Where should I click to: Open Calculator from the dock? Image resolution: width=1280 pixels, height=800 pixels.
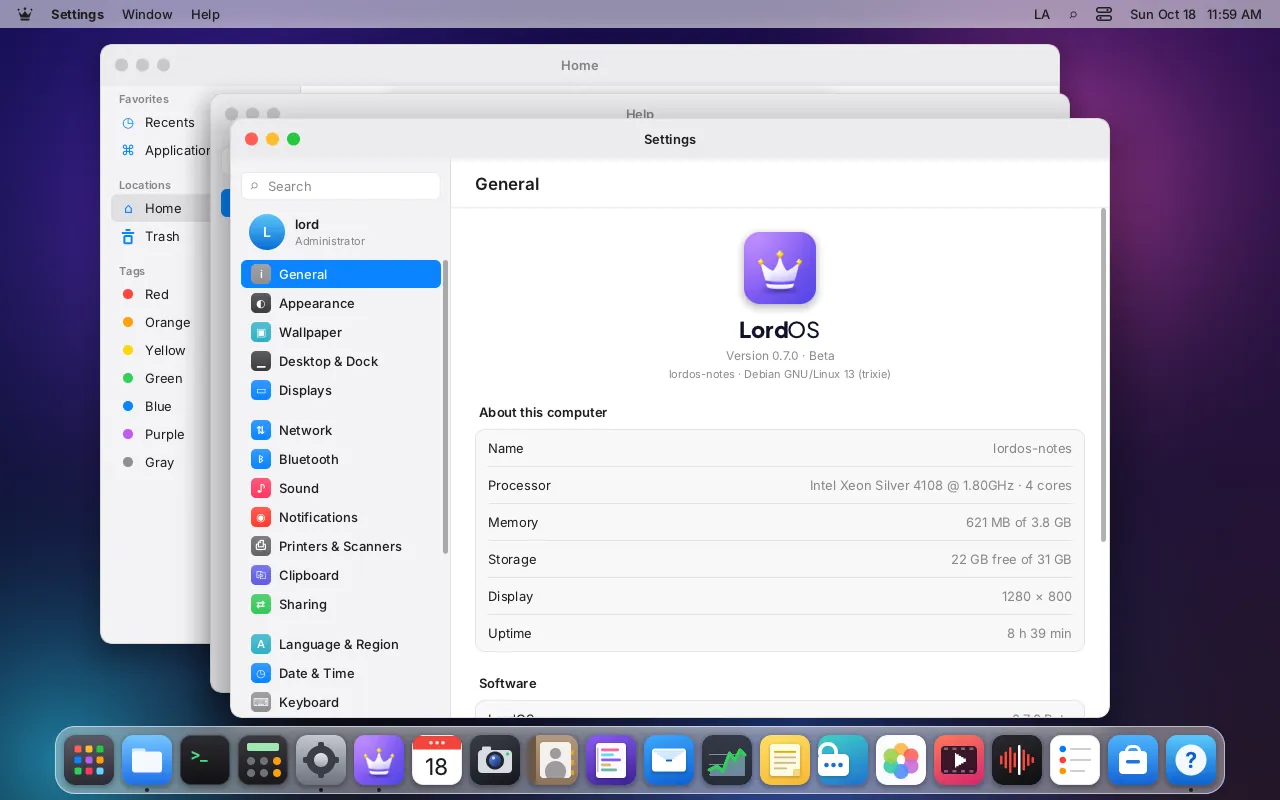click(263, 761)
